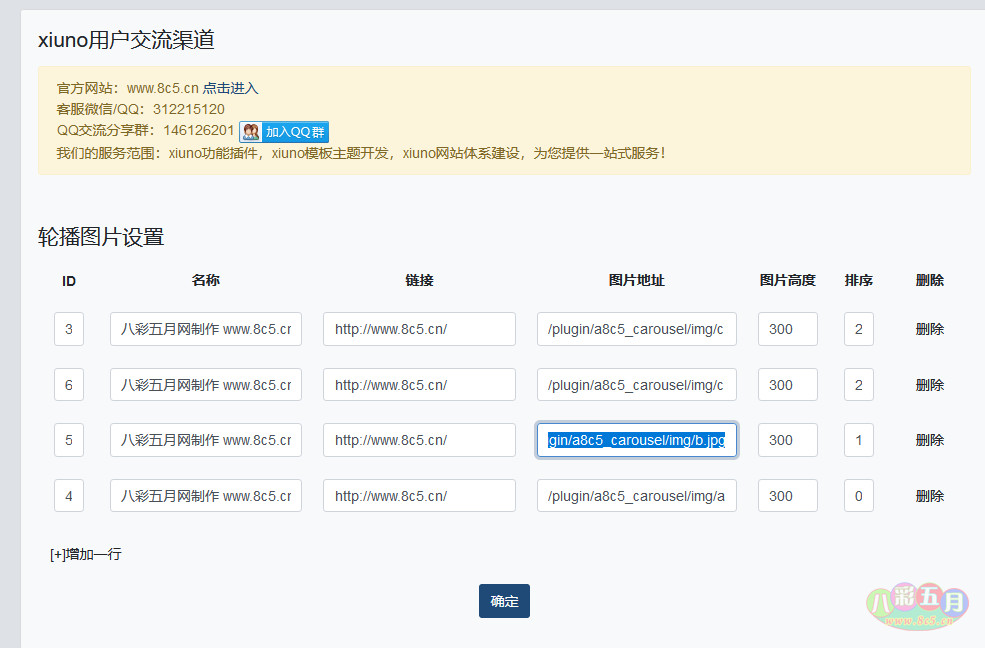
Task: Click the 图片地址 image path field in row ID 6
Action: coord(637,385)
